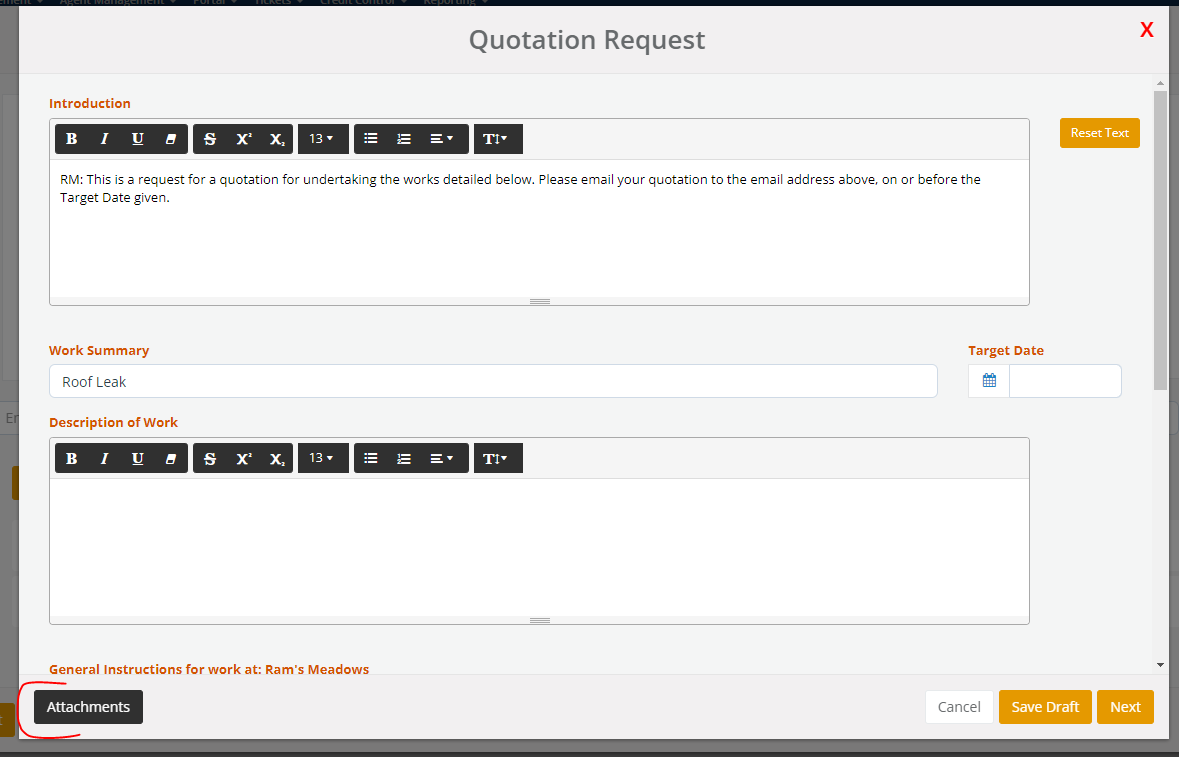Apply superscript in the Introduction editor toolbar
The image size is (1179, 757).
(x=244, y=139)
